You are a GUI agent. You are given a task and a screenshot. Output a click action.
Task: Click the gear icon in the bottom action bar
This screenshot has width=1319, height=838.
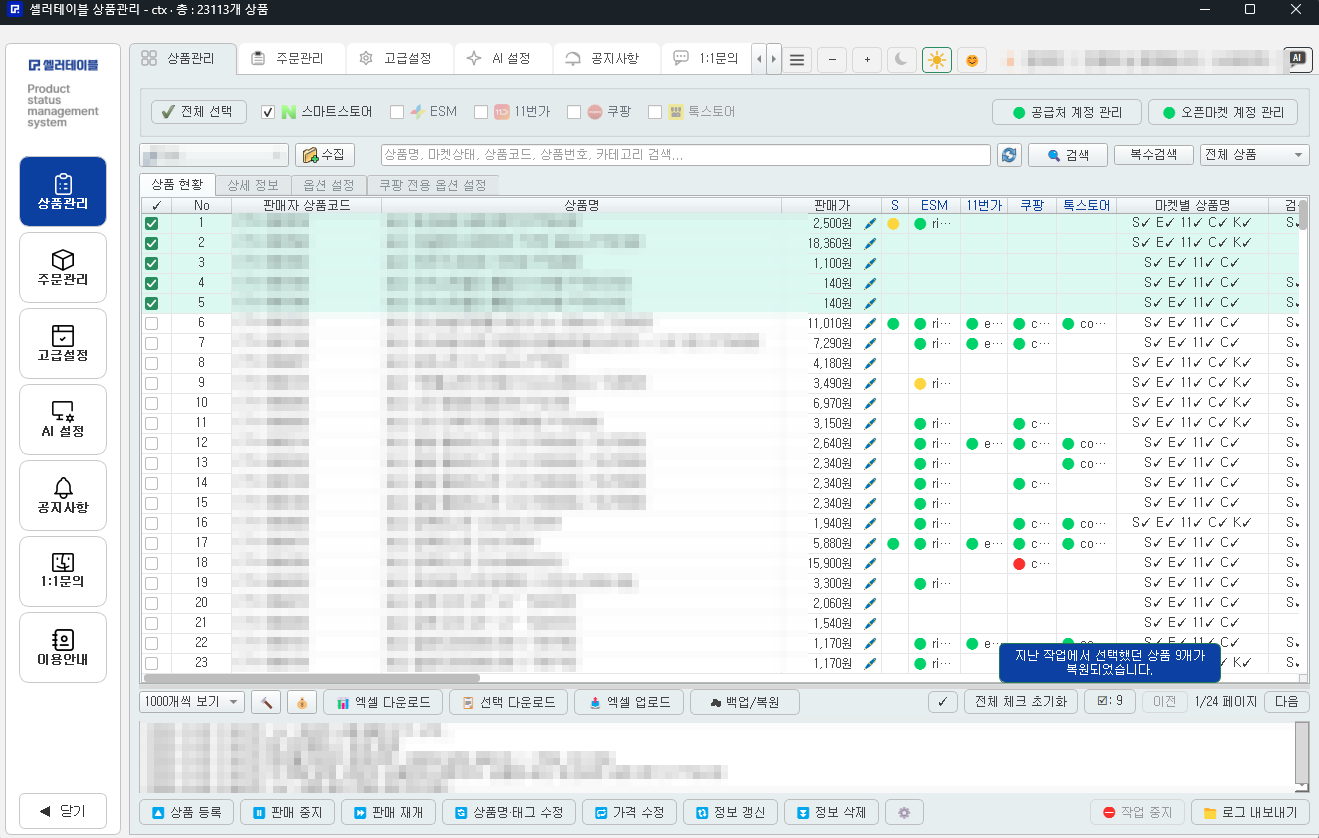[904, 812]
